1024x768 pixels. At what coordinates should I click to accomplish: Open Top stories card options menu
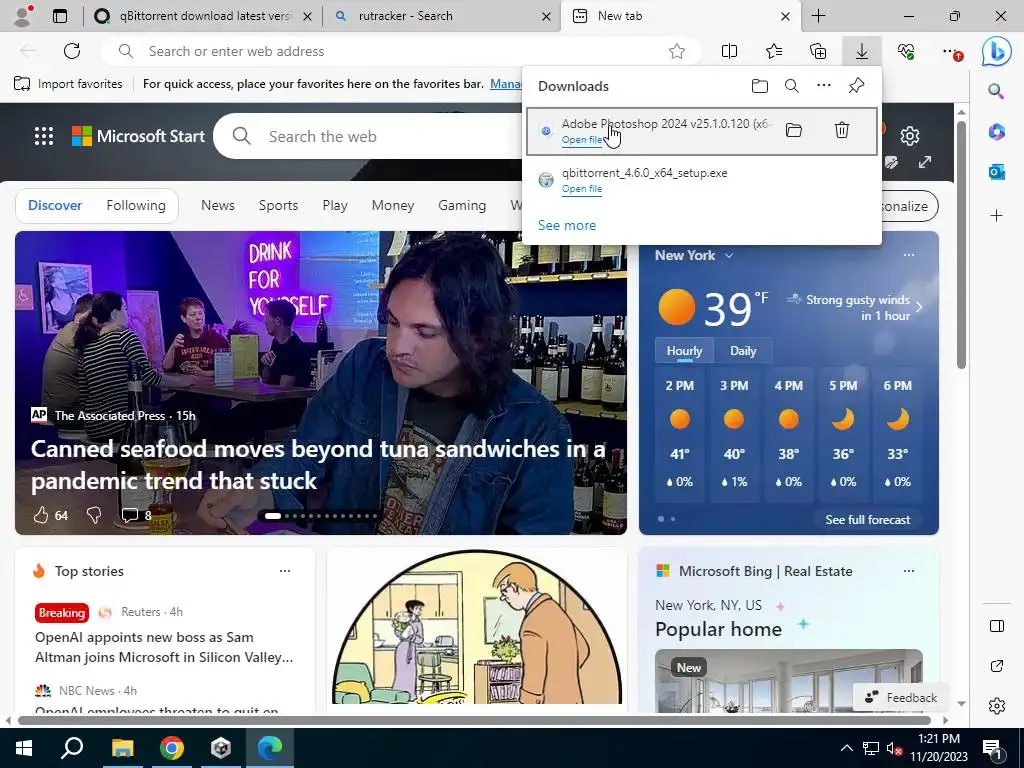coord(285,571)
